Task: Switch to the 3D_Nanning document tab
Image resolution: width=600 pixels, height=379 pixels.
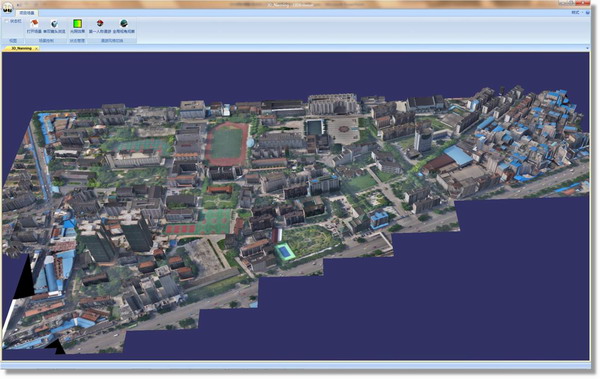Action: pos(21,49)
